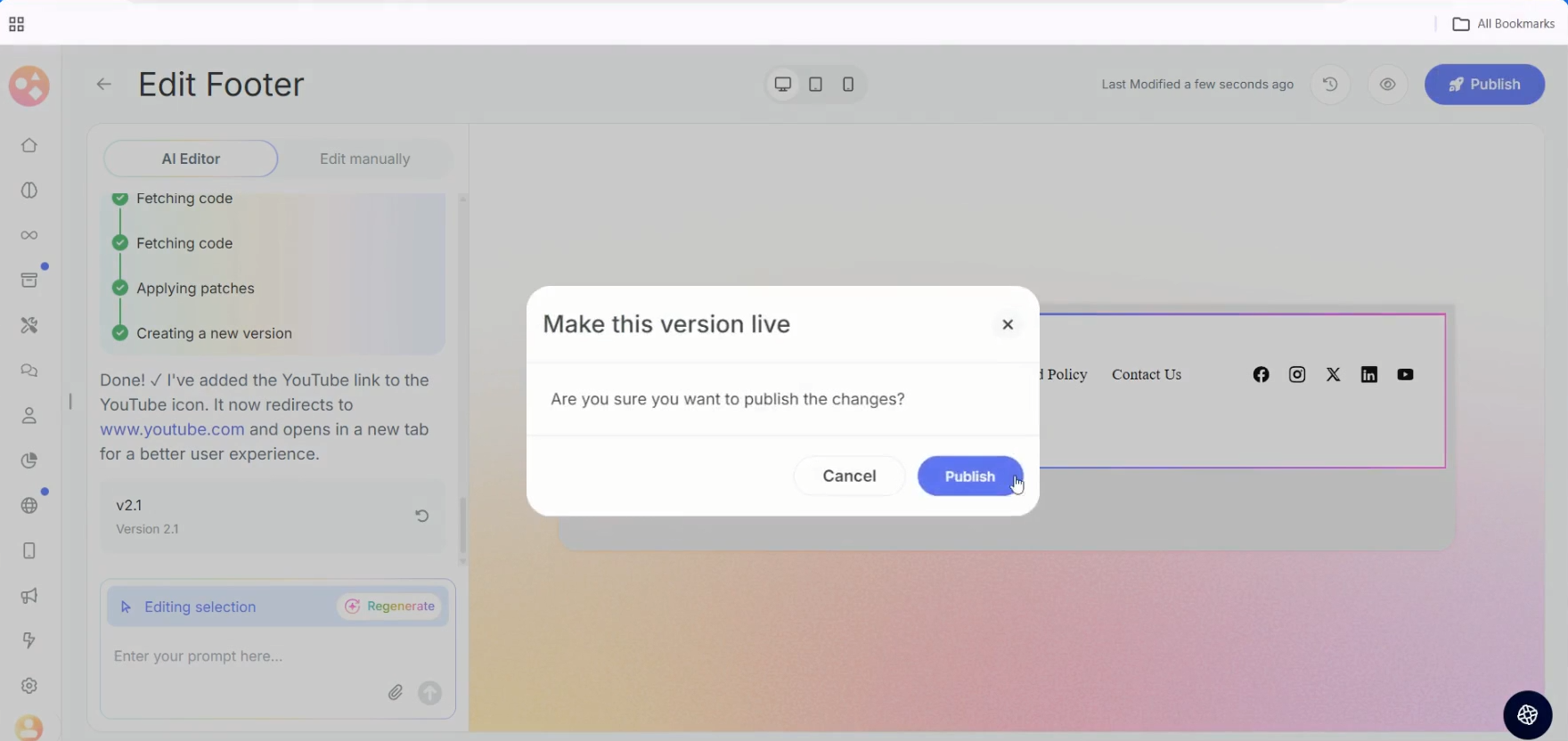Select tablet preview device icon
Viewport: 1568px width, 741px height.
815,85
